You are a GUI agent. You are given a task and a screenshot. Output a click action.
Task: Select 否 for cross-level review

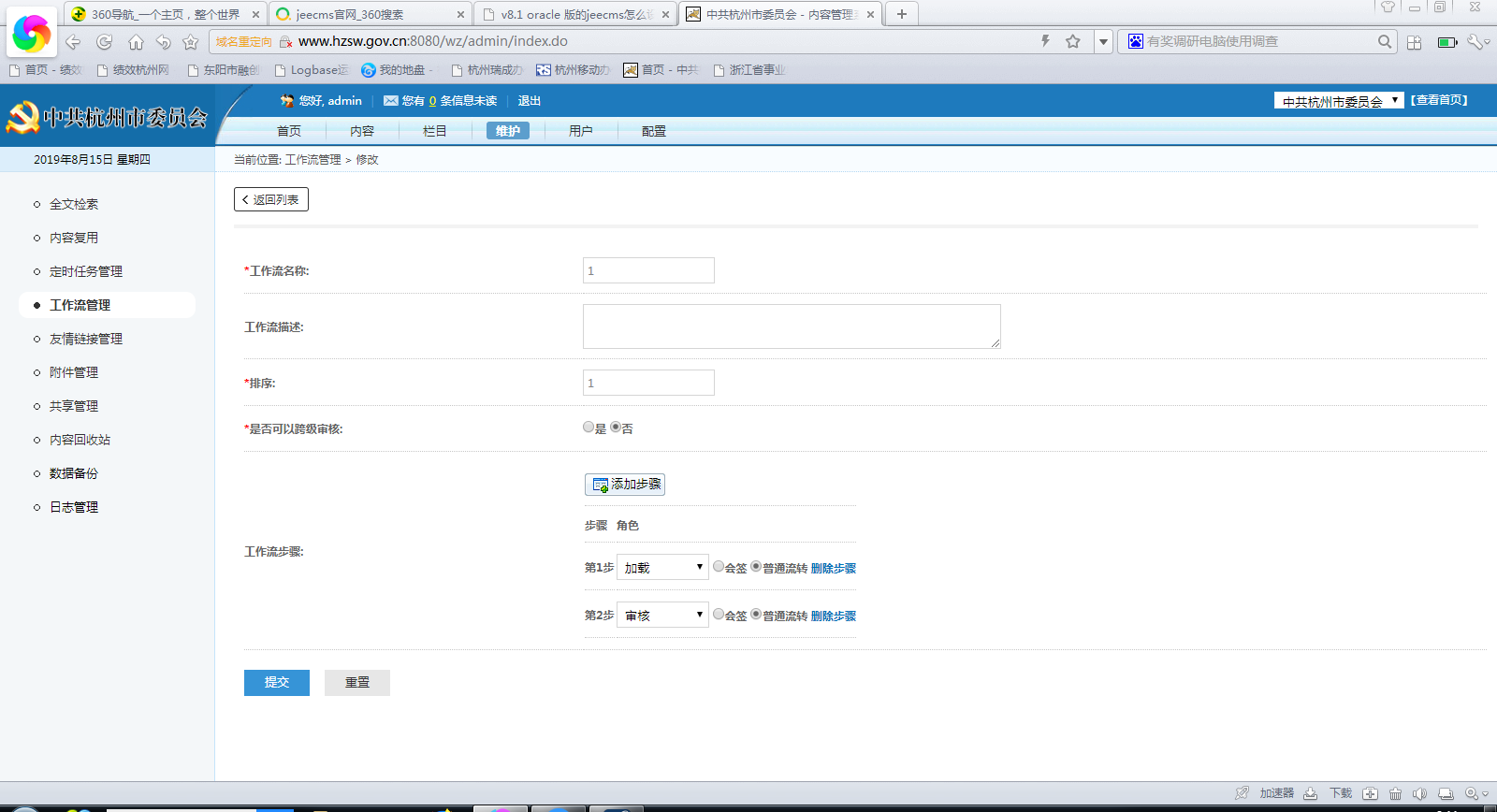[616, 428]
